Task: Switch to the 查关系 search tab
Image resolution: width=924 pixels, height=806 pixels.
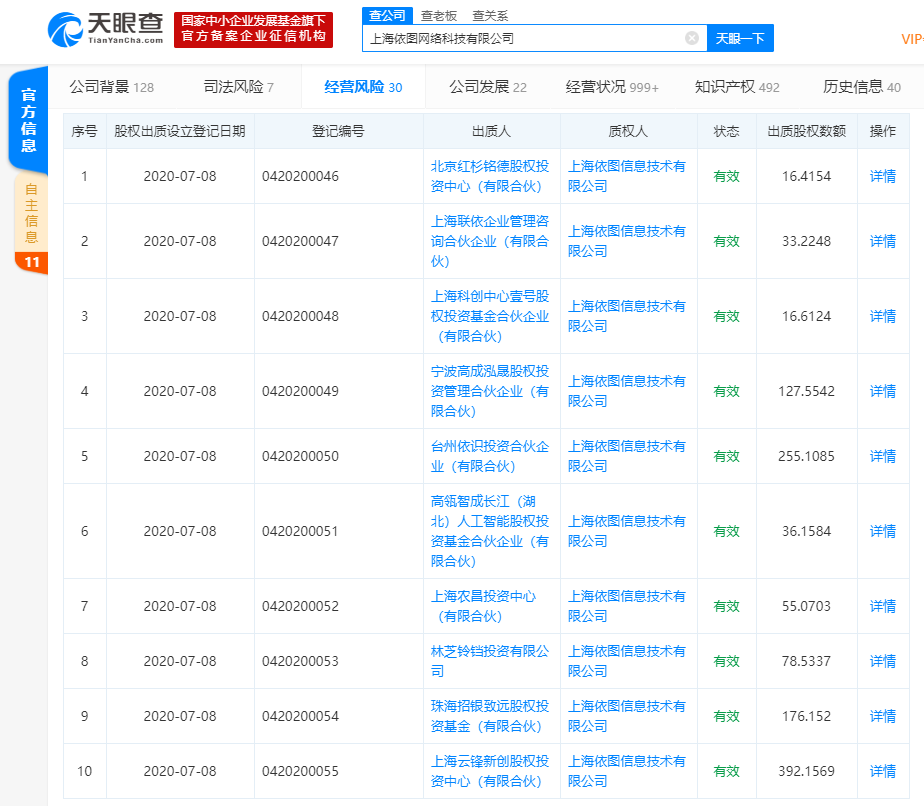Action: pos(490,15)
